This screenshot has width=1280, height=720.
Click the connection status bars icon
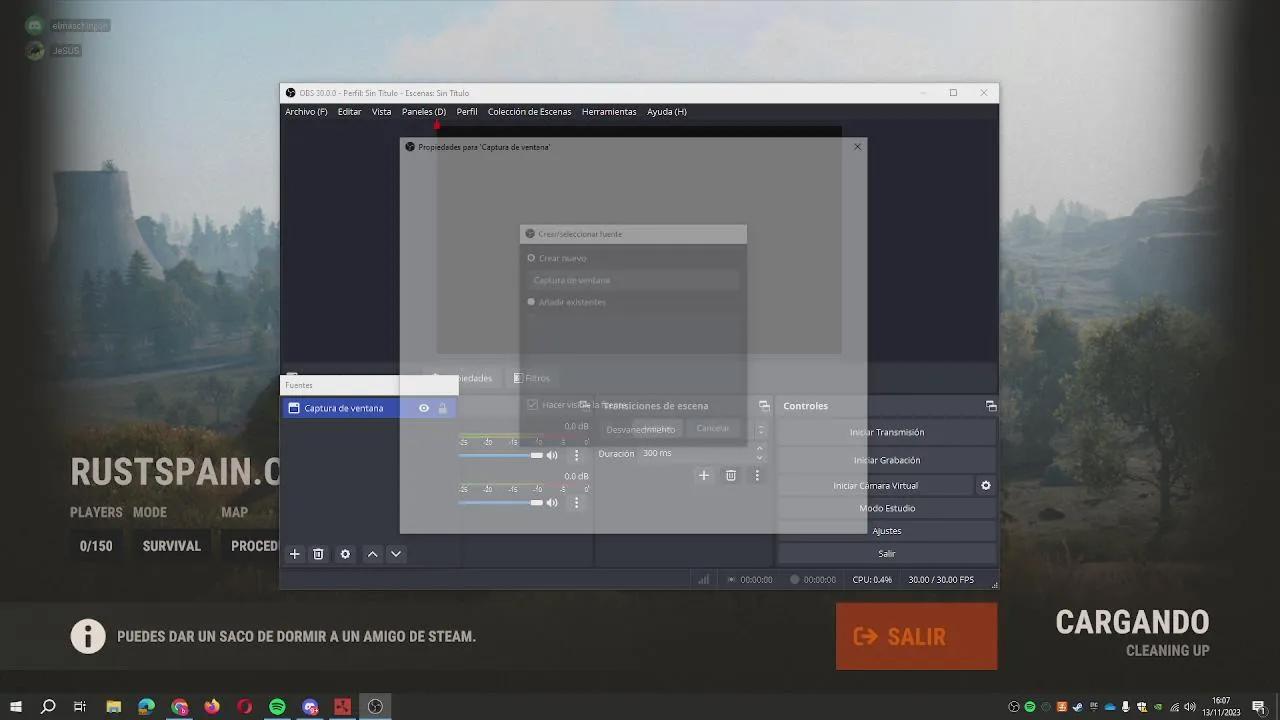tap(704, 579)
